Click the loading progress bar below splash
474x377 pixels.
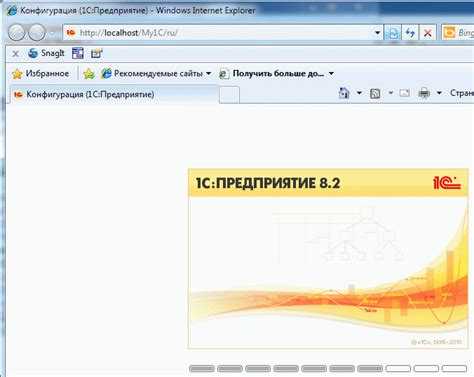point(328,369)
